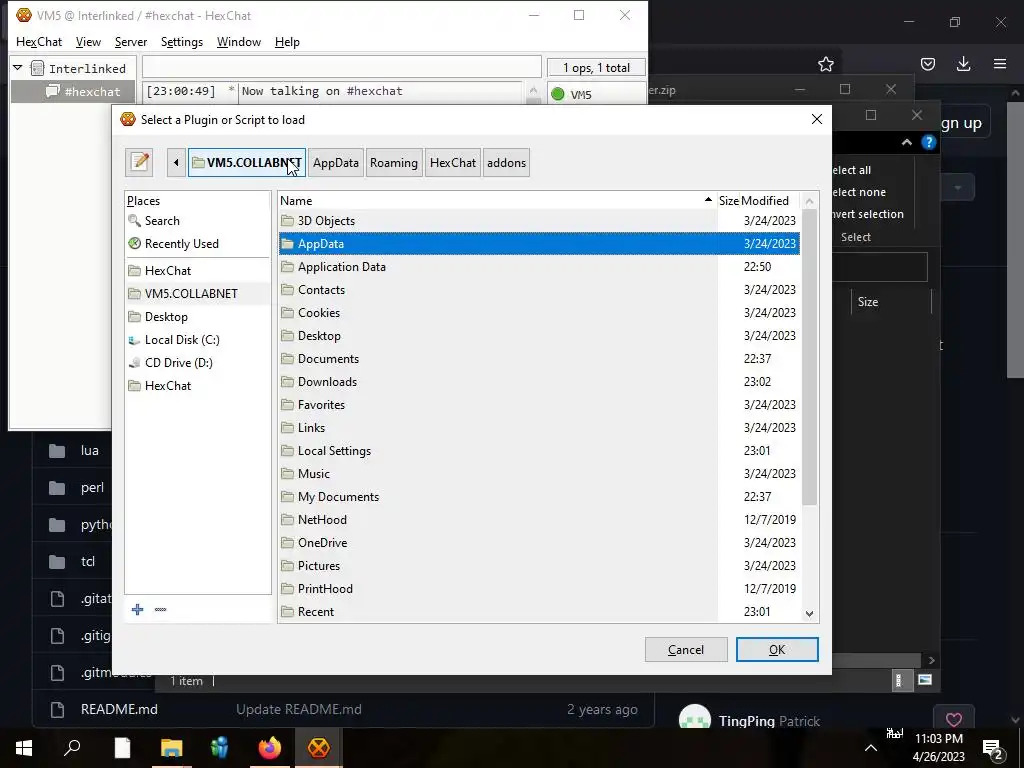Open Firefox hamburger menu
Image resolution: width=1024 pixels, height=768 pixels.
pos(1000,64)
